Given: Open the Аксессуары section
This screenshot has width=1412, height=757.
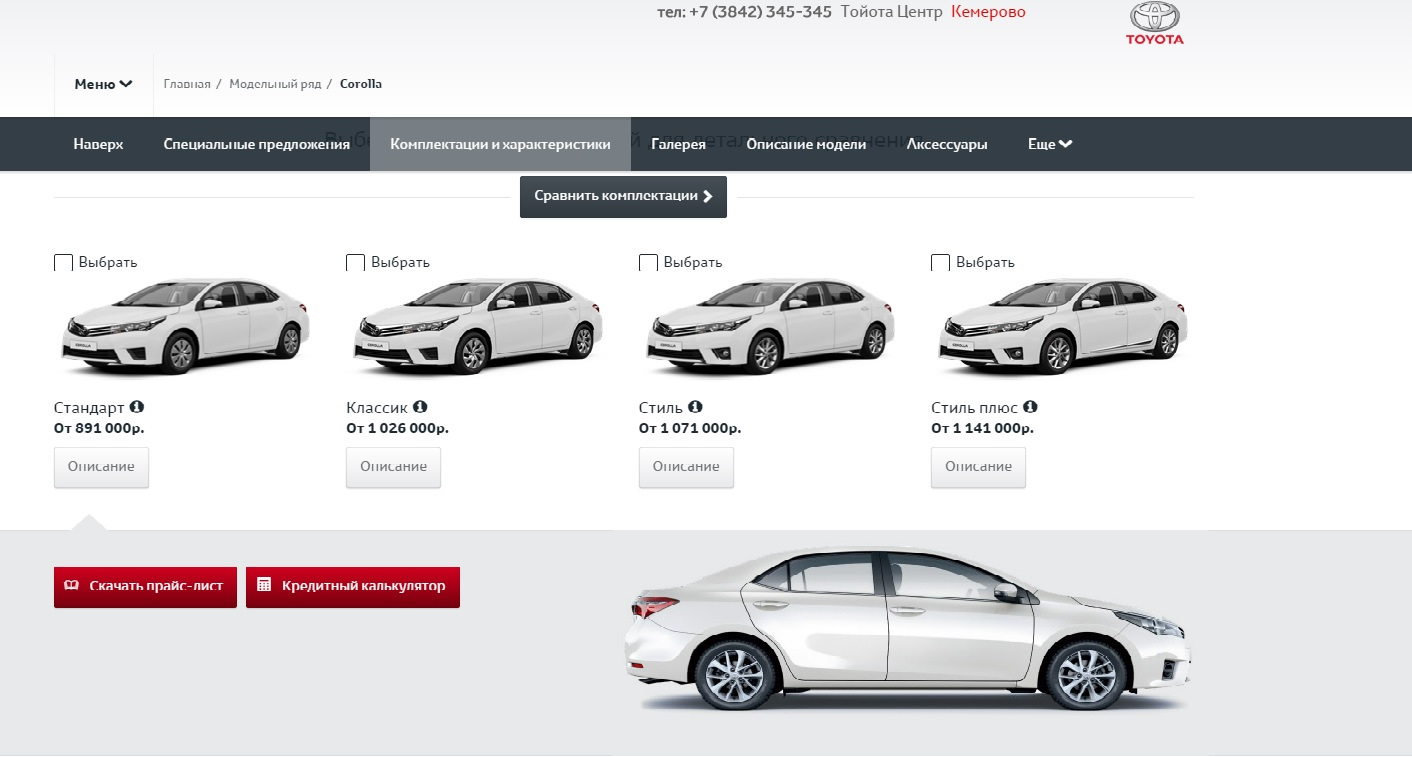Looking at the screenshot, I should coord(947,144).
